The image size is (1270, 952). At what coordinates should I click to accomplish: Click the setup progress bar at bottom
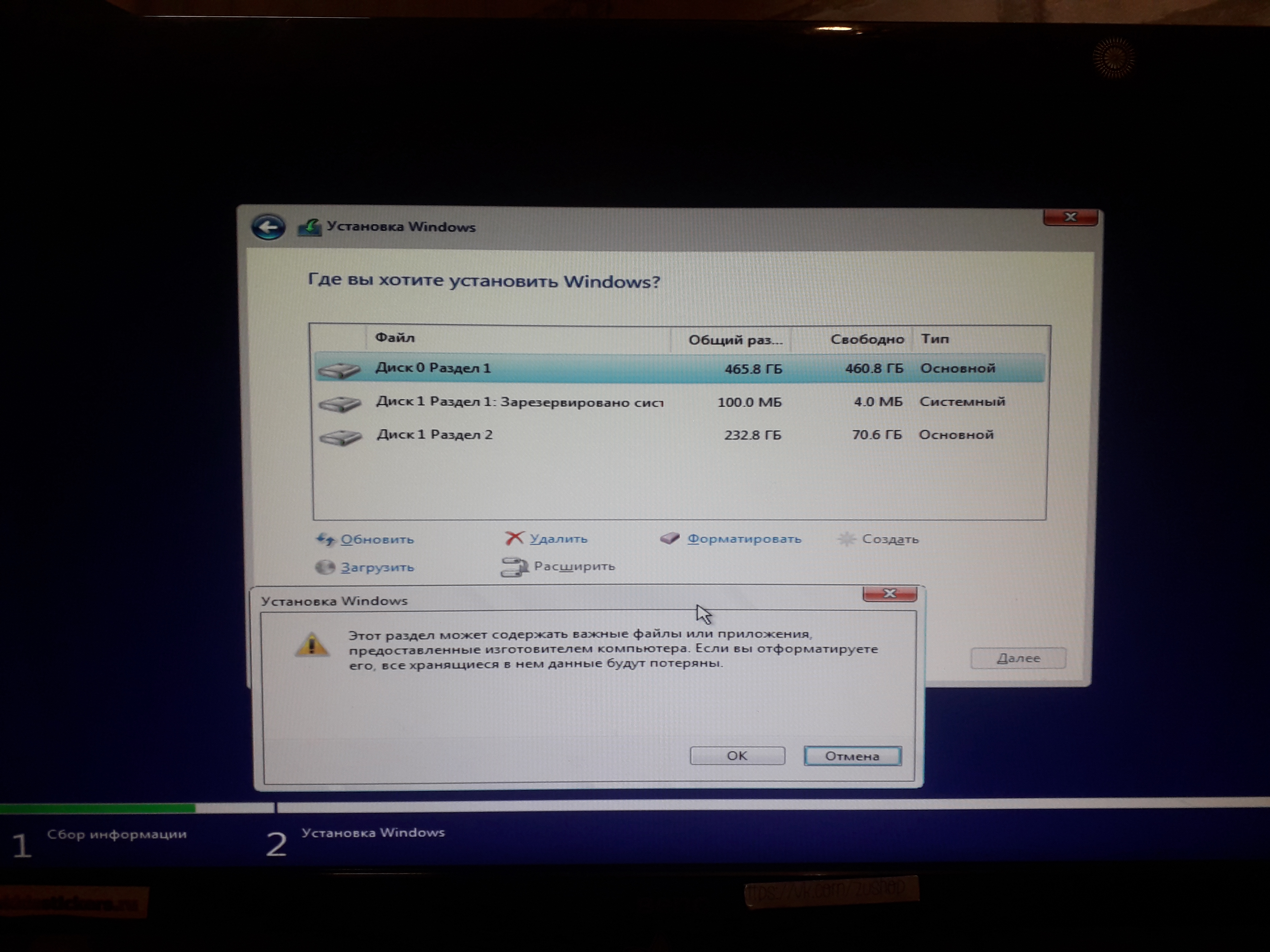coord(635,806)
